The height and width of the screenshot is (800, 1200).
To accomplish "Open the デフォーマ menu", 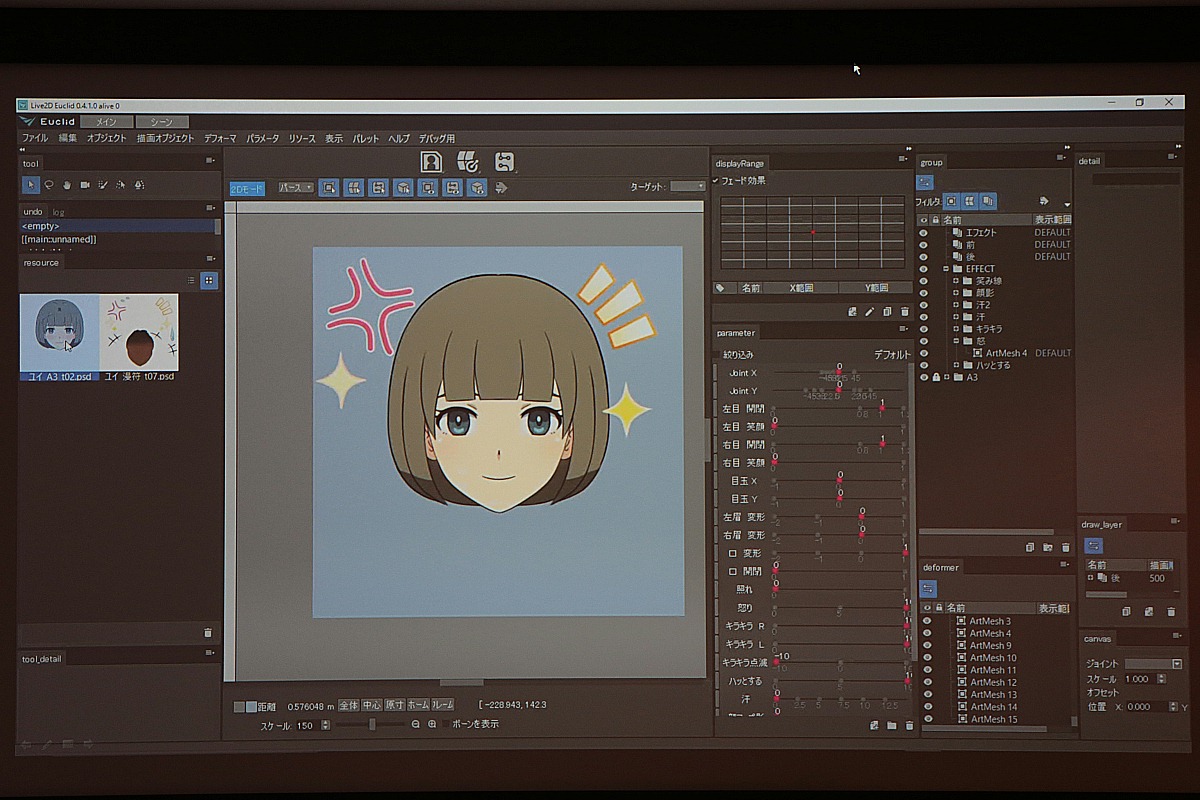I will 219,139.
